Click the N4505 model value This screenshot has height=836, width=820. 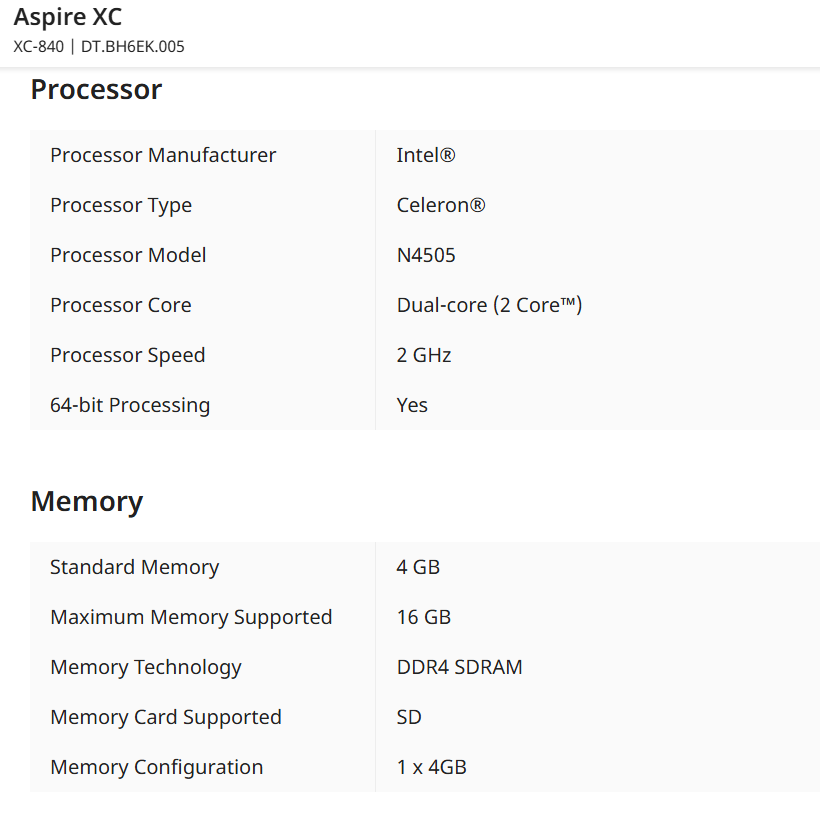tap(426, 255)
